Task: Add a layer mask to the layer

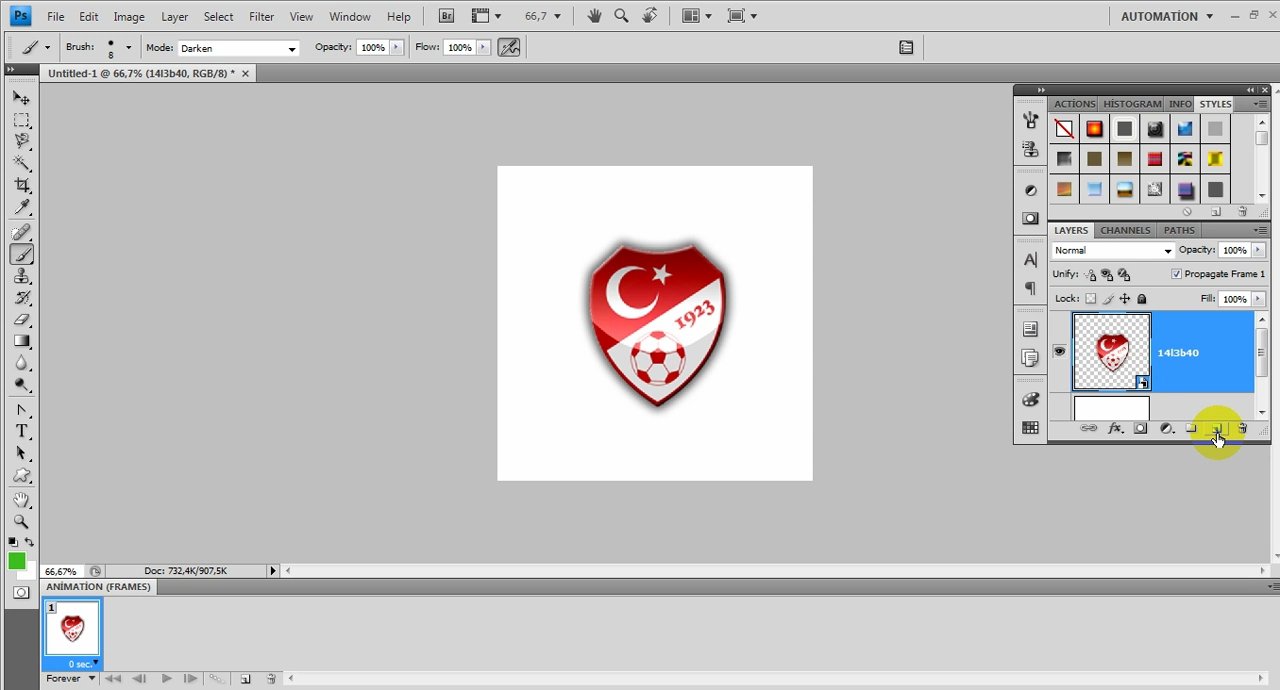Action: (x=1140, y=429)
